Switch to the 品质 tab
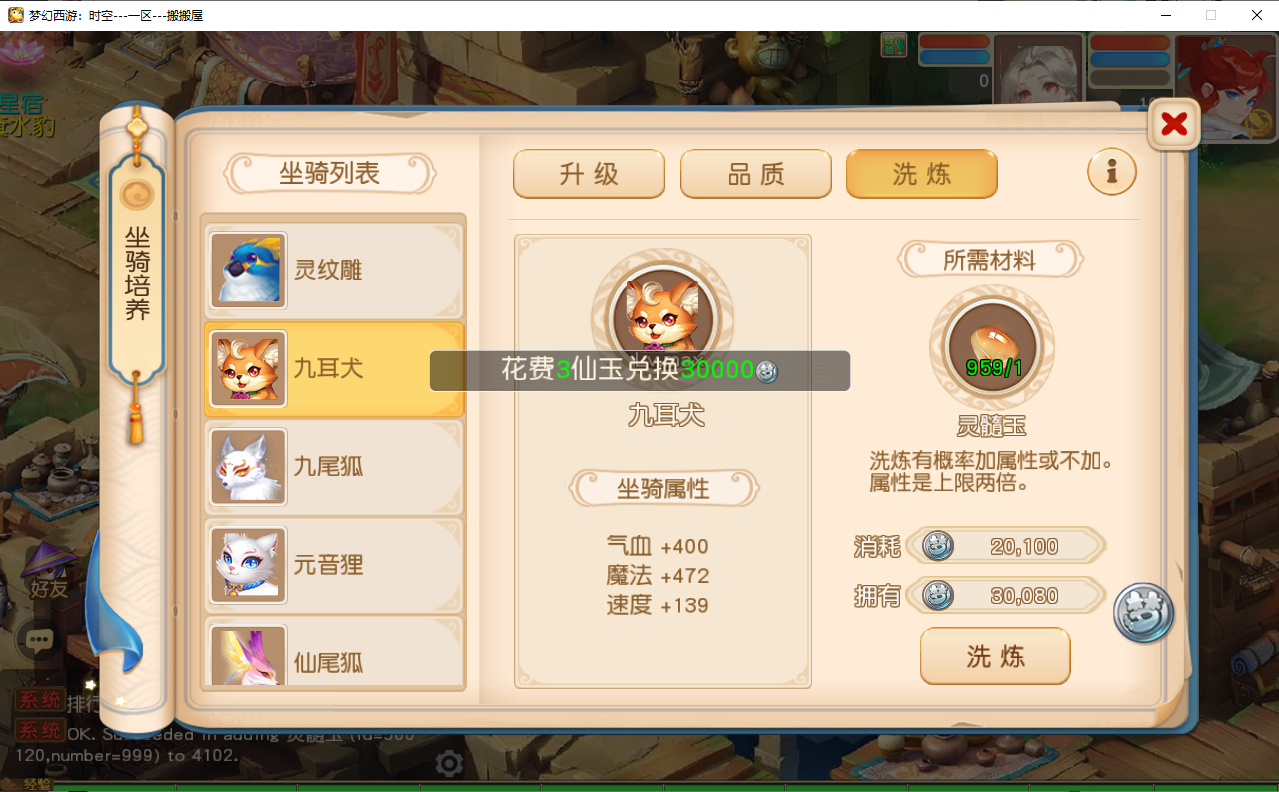 click(x=756, y=174)
